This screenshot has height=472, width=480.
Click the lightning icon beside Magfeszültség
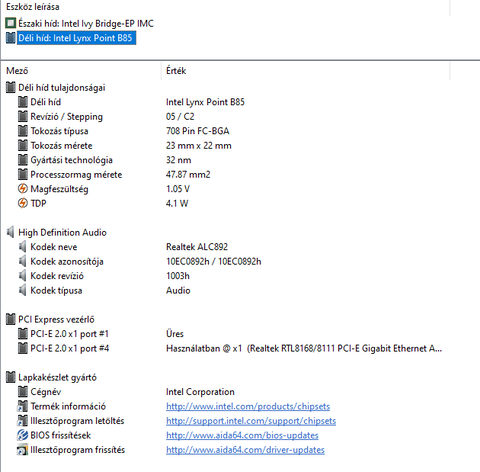pos(23,189)
